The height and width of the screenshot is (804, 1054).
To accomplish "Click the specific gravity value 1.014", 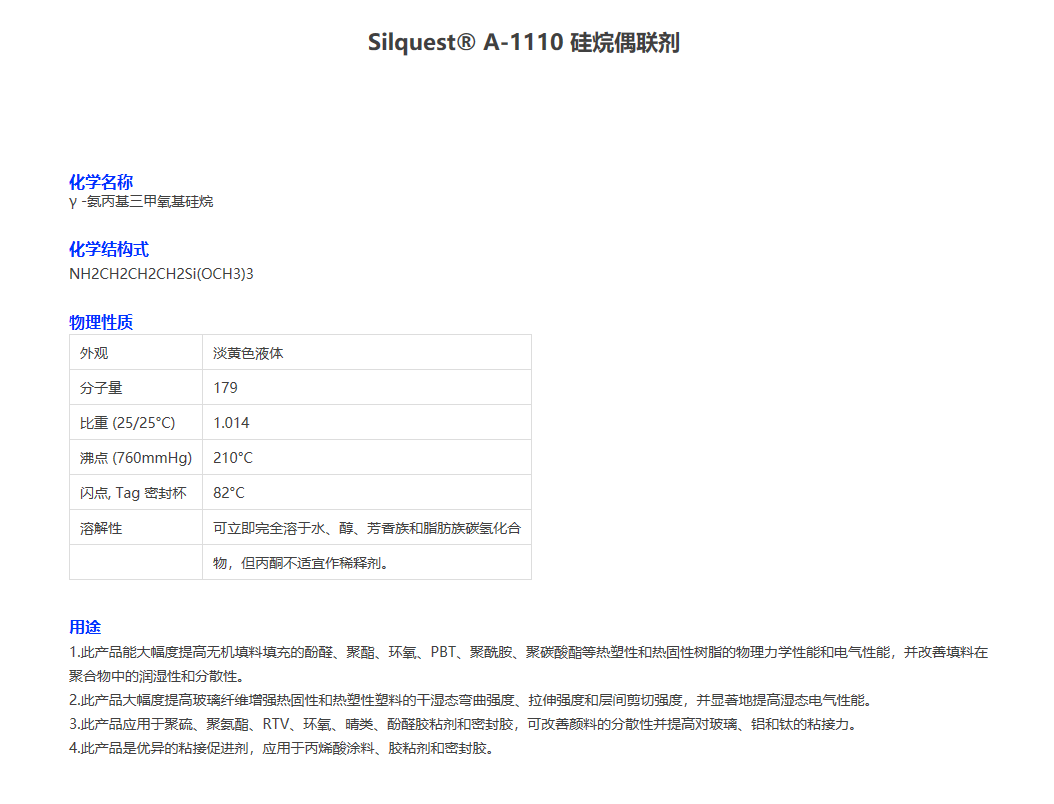I will click(231, 423).
